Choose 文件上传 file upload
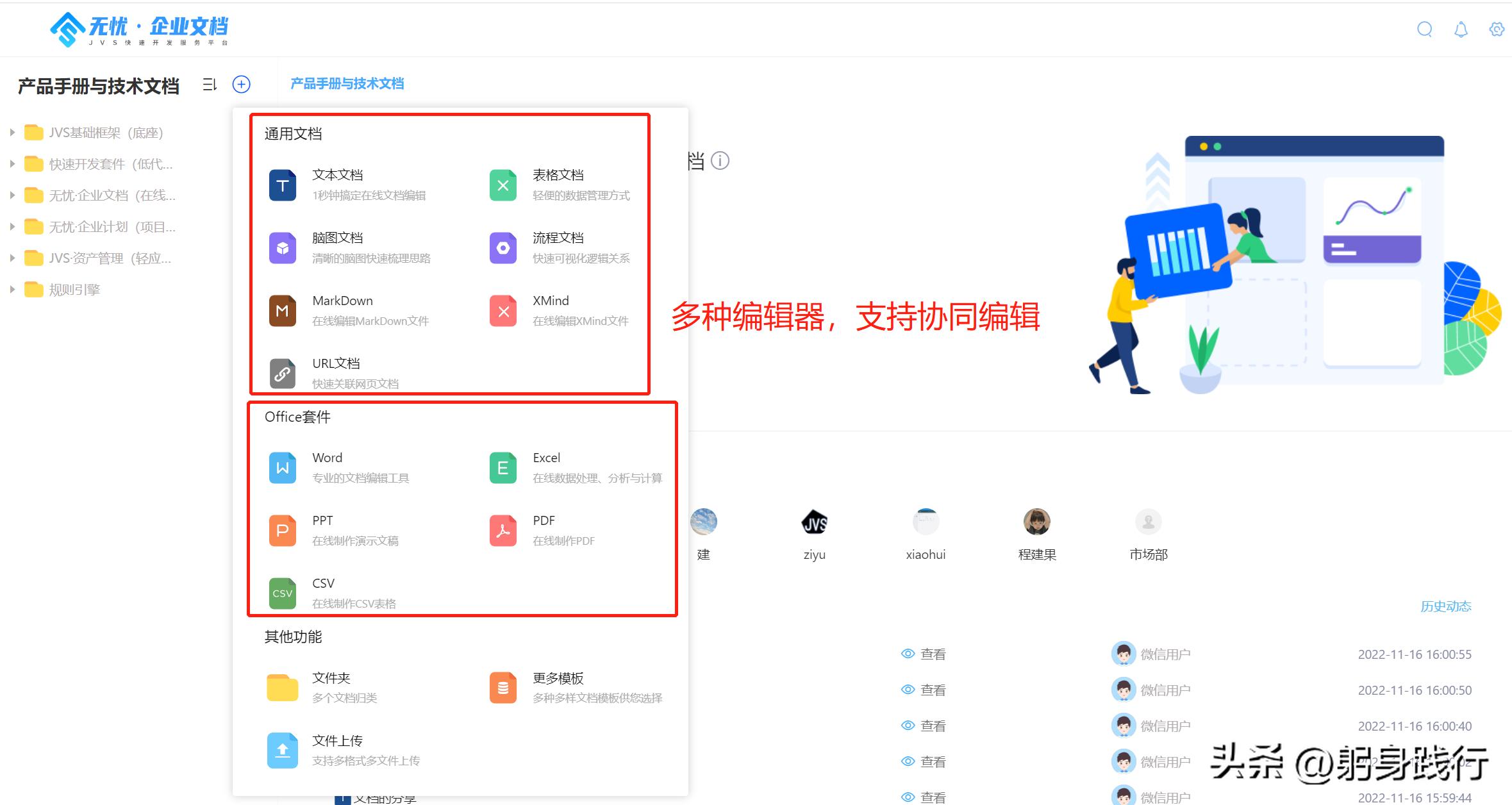The width and height of the screenshot is (1512, 805). click(x=344, y=750)
